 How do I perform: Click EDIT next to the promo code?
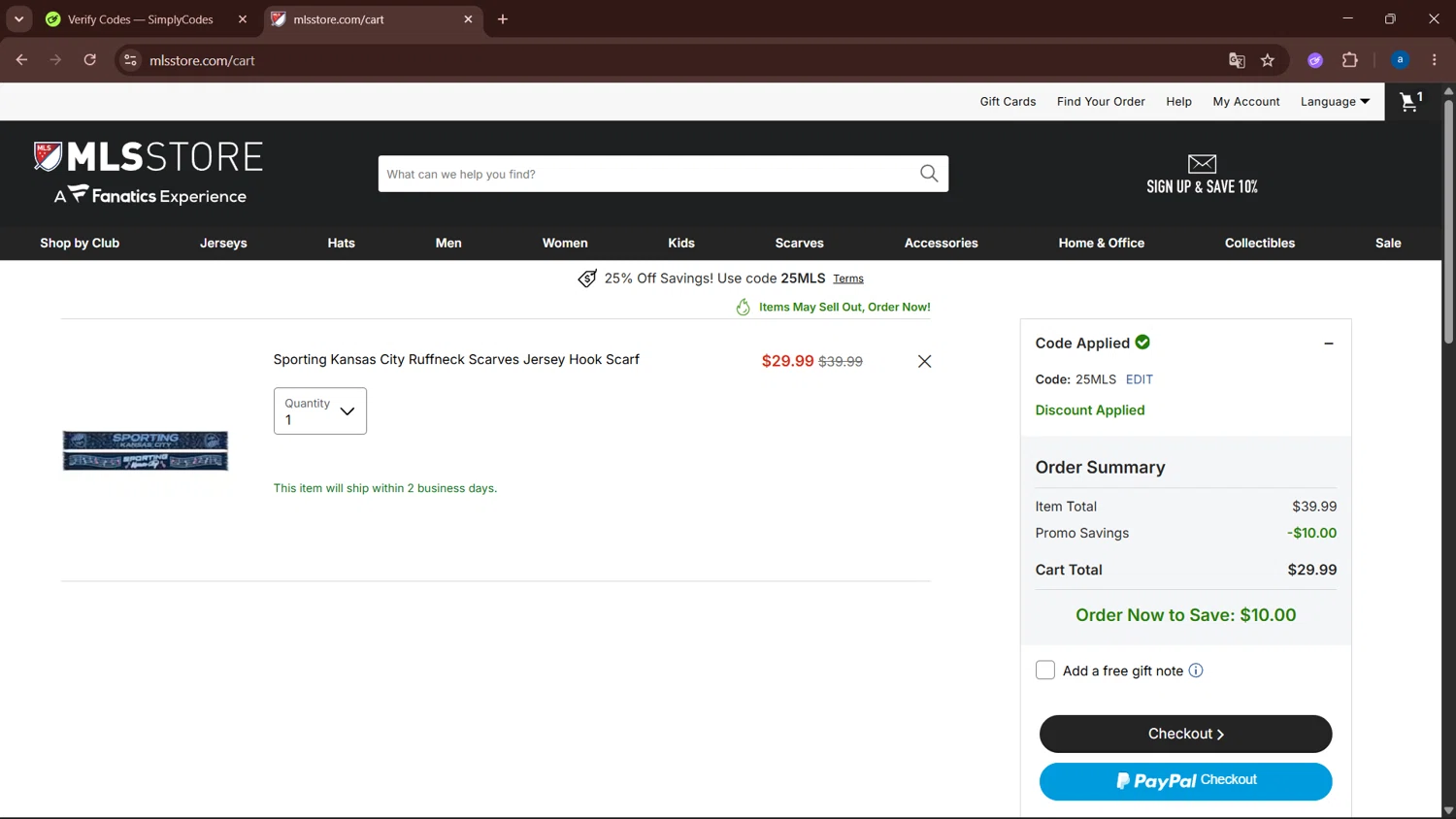1140,379
